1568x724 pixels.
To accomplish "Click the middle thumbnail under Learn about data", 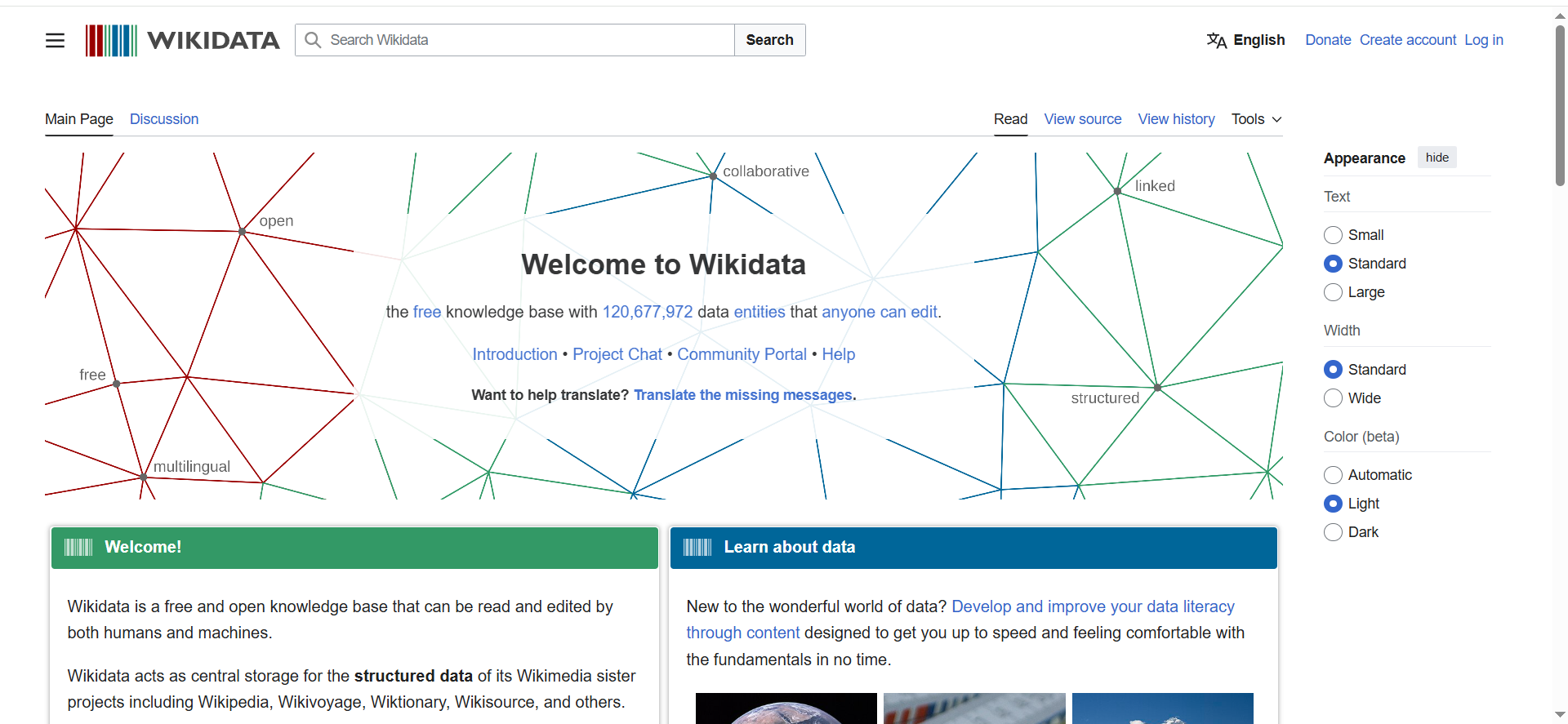I will pos(974,708).
